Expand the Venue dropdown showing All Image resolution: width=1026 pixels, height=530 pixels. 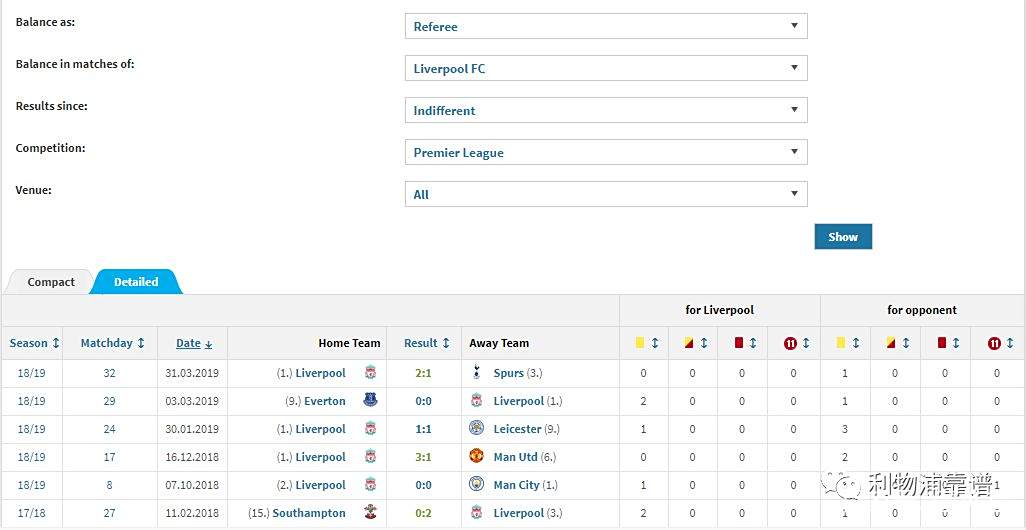pos(606,194)
